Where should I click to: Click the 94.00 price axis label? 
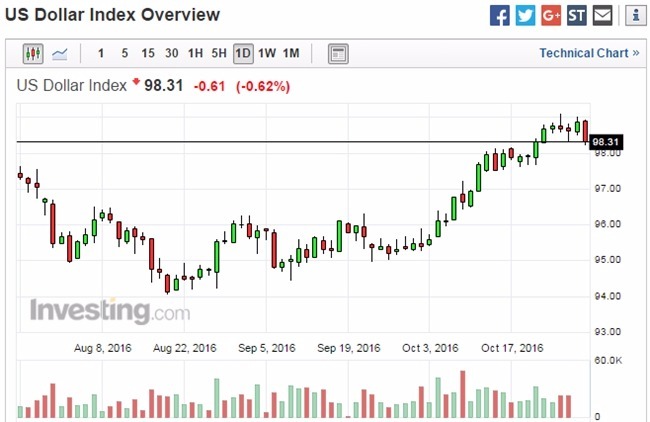(608, 296)
